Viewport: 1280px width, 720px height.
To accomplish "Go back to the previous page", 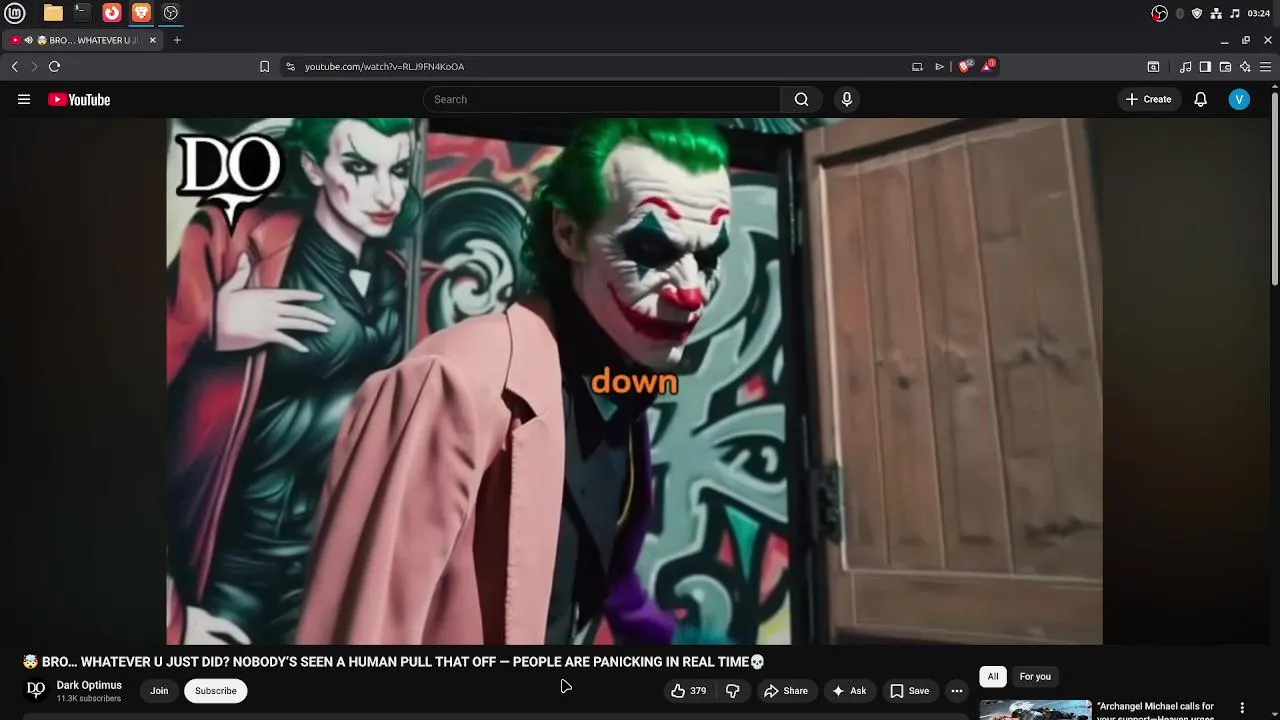I will click(x=15, y=67).
